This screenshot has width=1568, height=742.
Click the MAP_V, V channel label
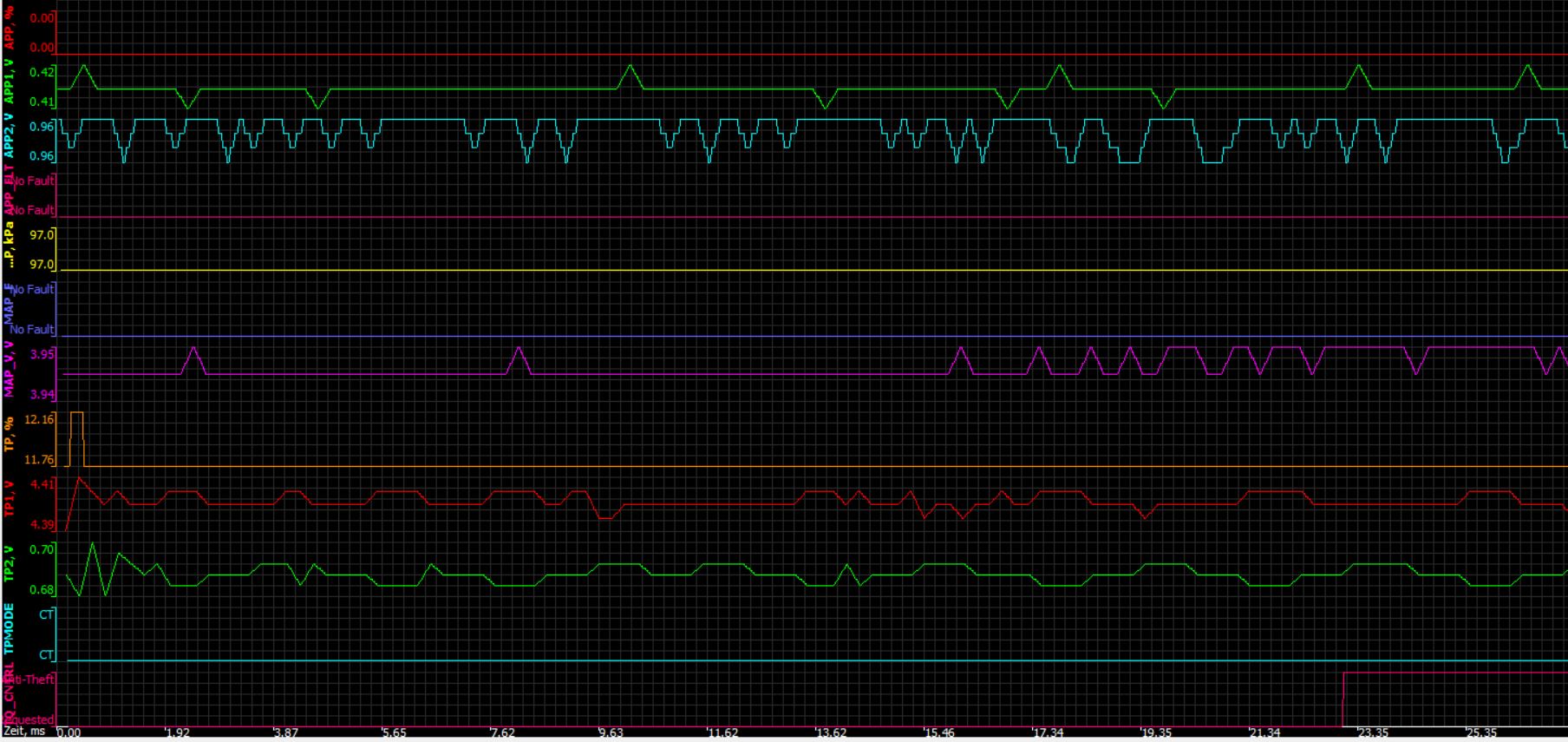click(10, 370)
